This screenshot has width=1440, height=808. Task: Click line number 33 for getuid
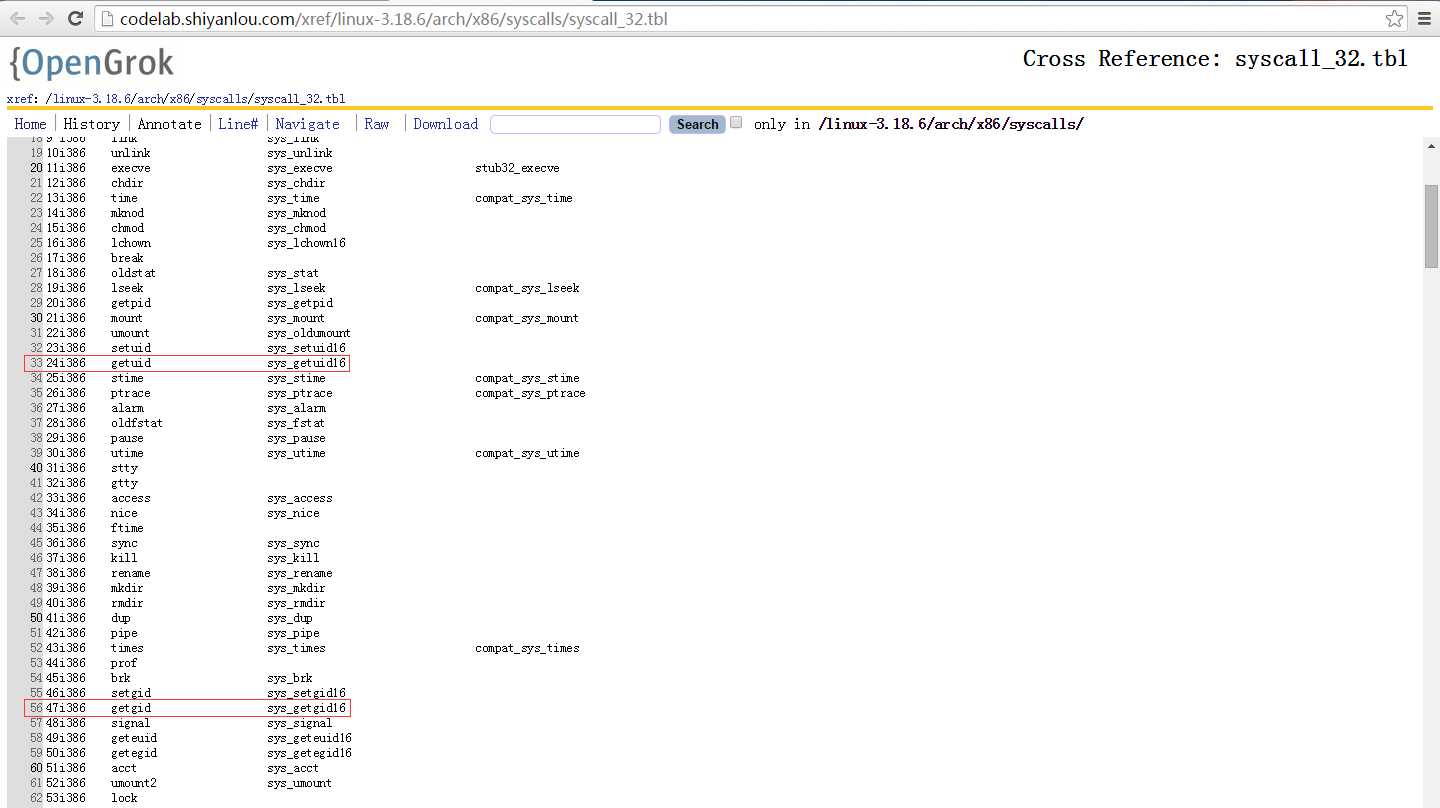36,363
